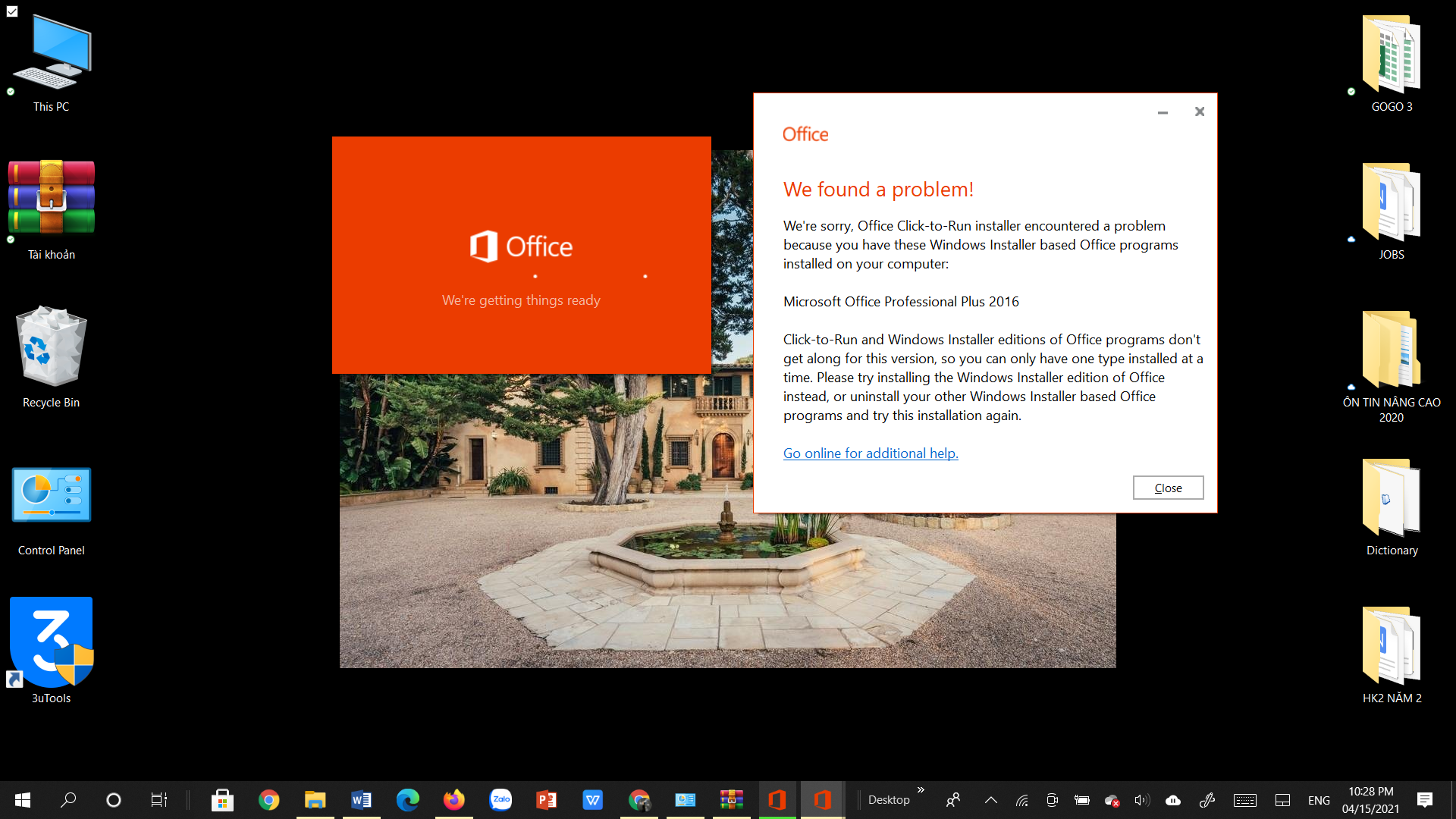Expand the Desktop toolbar chevron
Screen dimensions: 1456x819
point(921,790)
